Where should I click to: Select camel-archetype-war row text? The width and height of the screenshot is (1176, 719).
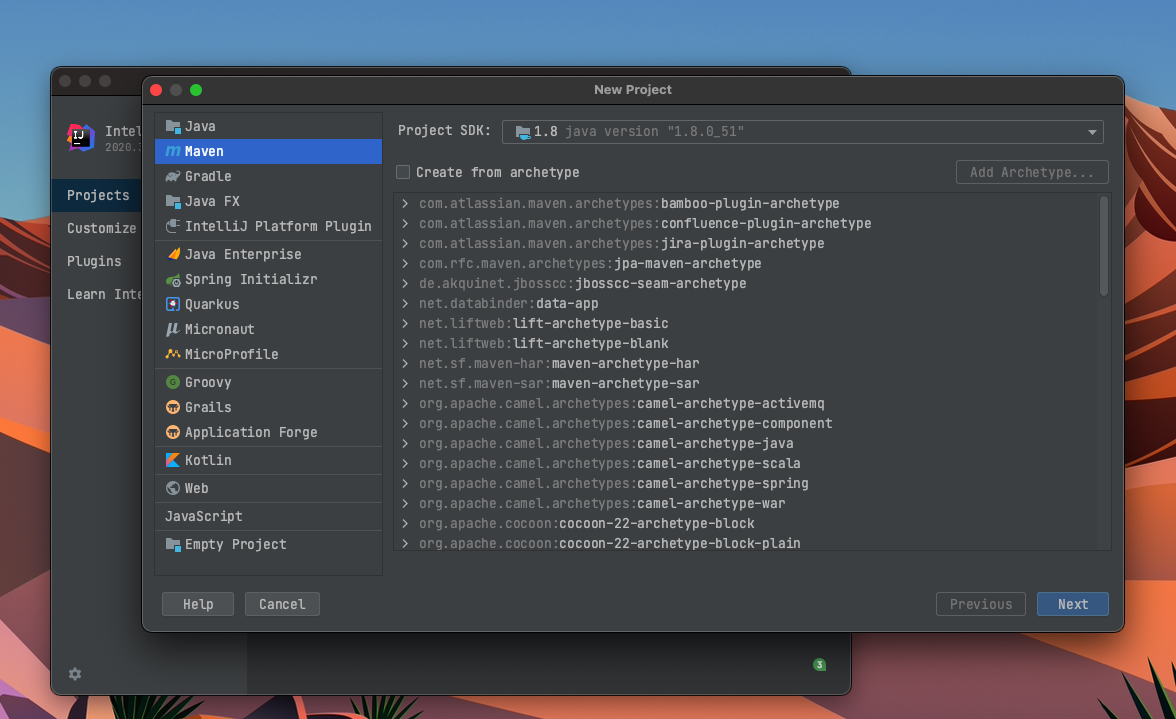(602, 503)
